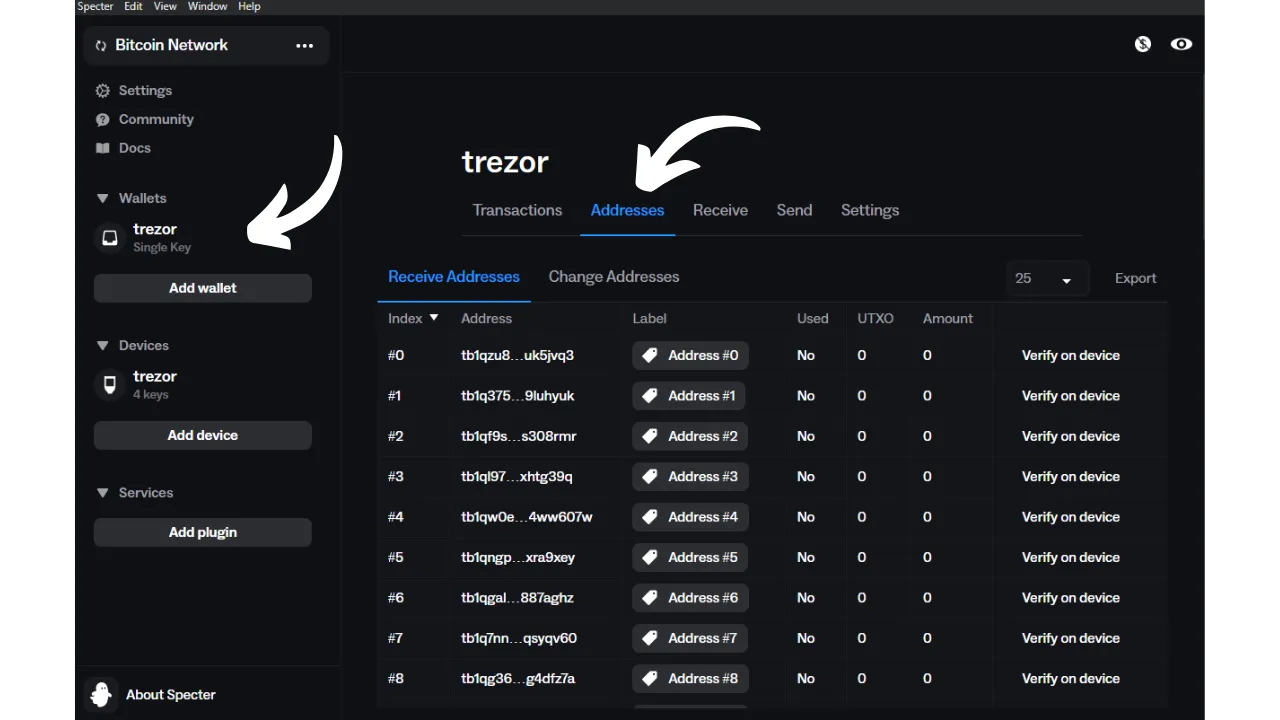Select the trezor wallet icon
This screenshot has height=720, width=1280.
(x=110, y=238)
